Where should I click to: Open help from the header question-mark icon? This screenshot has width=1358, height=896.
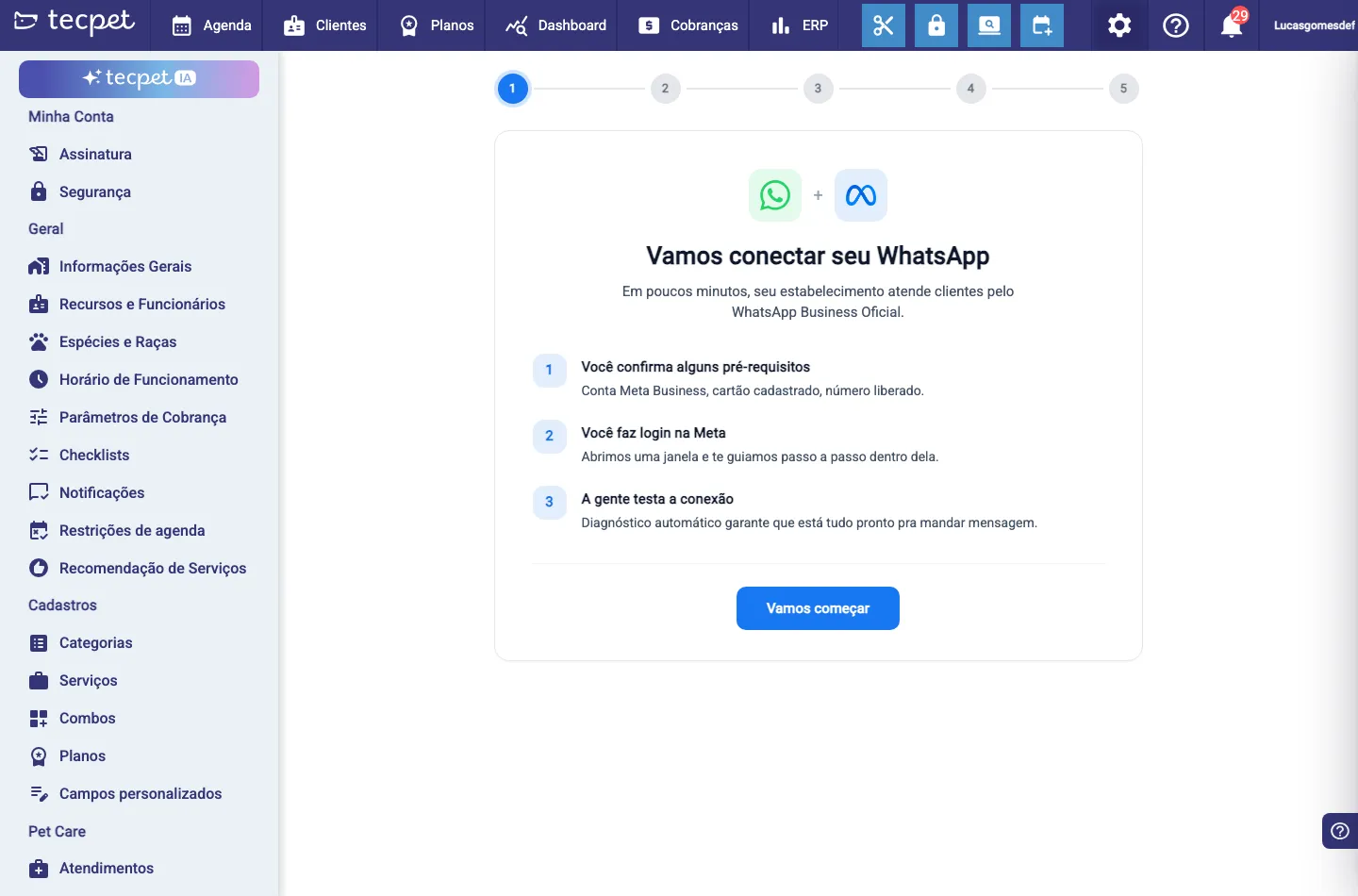tap(1176, 25)
